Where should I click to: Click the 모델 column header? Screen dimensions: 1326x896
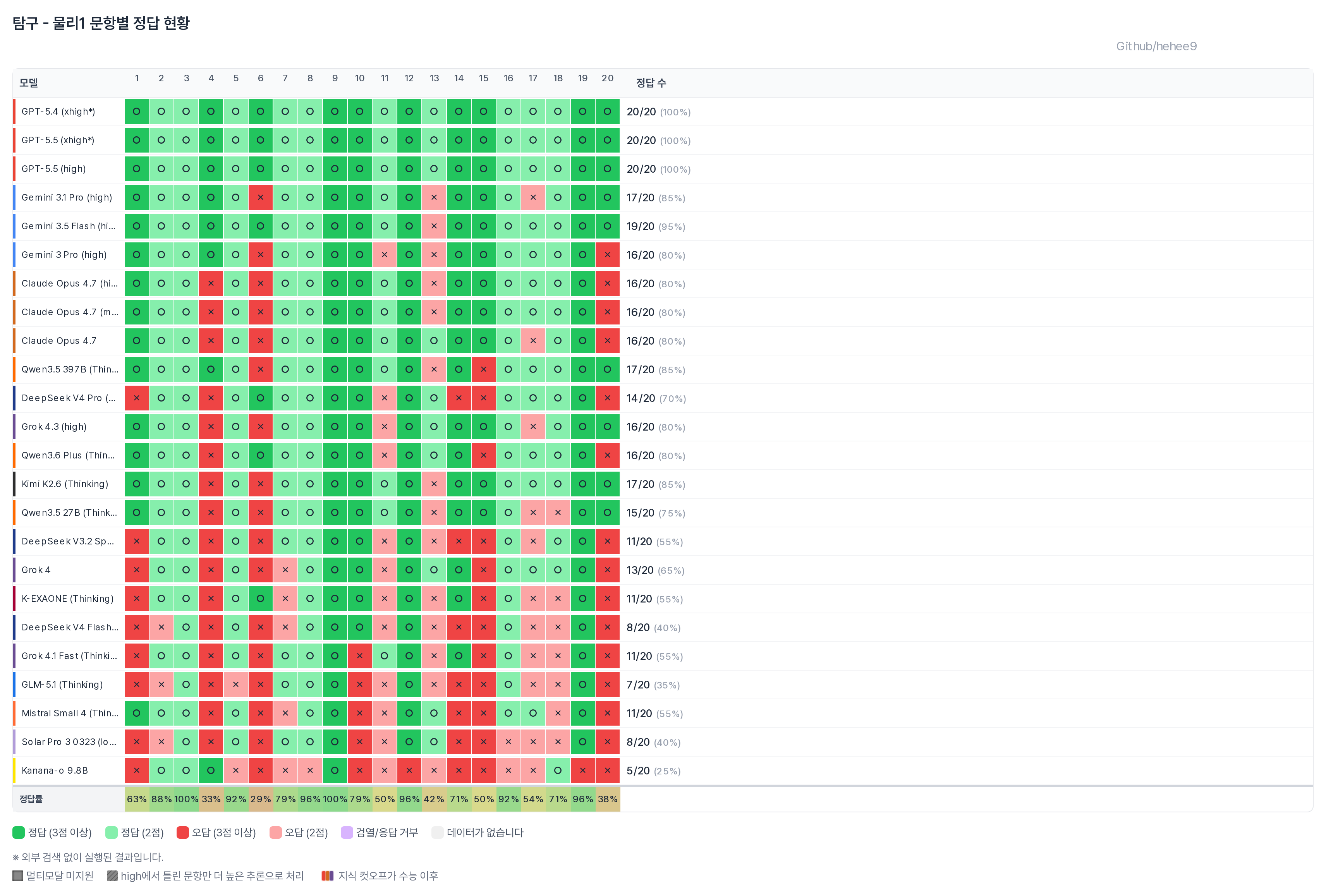29,83
